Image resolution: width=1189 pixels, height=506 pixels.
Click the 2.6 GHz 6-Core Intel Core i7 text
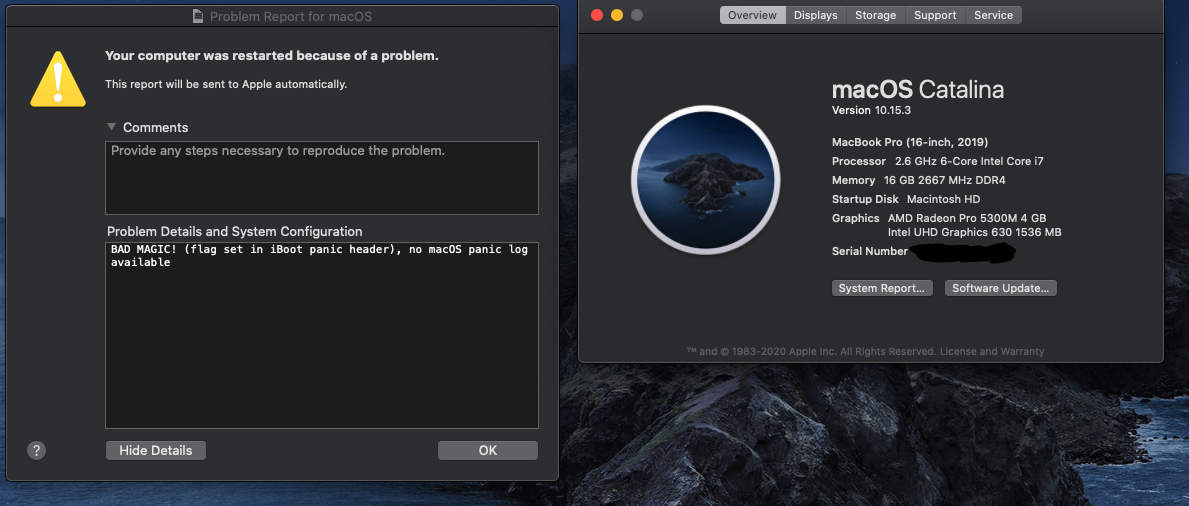970,161
